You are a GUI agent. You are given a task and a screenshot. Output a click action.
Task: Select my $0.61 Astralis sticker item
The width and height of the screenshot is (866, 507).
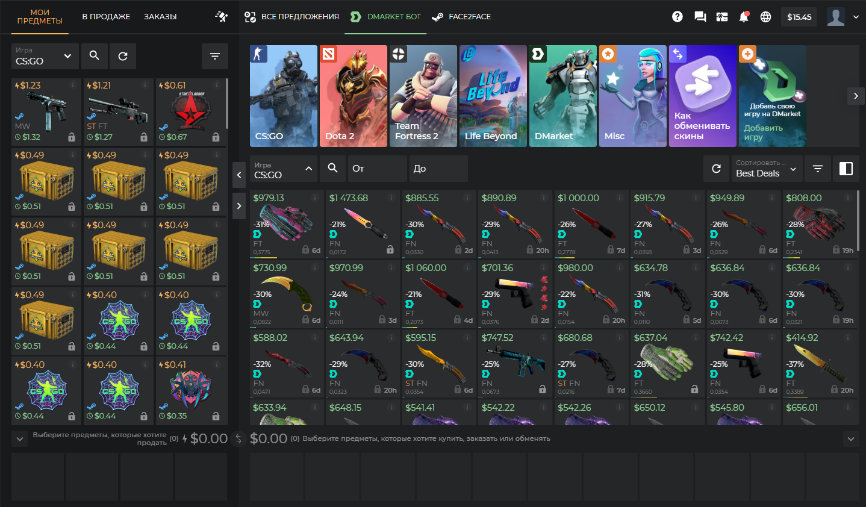(191, 111)
